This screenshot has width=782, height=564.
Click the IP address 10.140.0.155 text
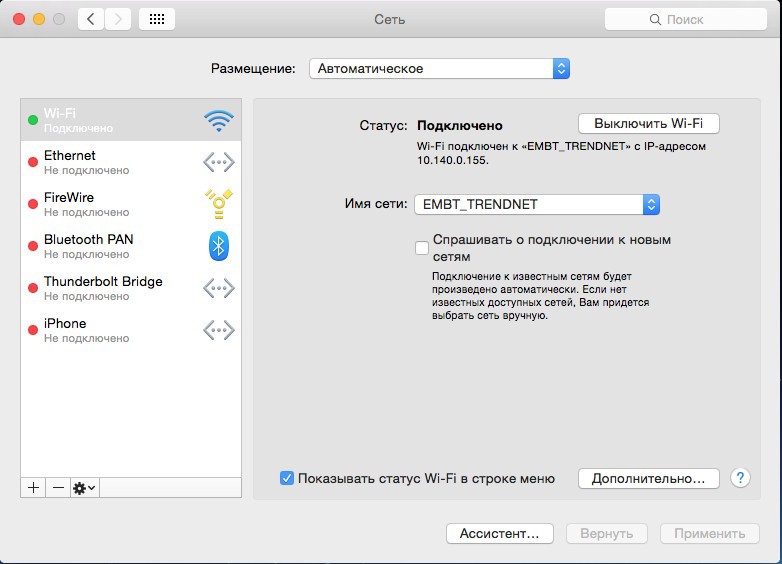coord(452,161)
